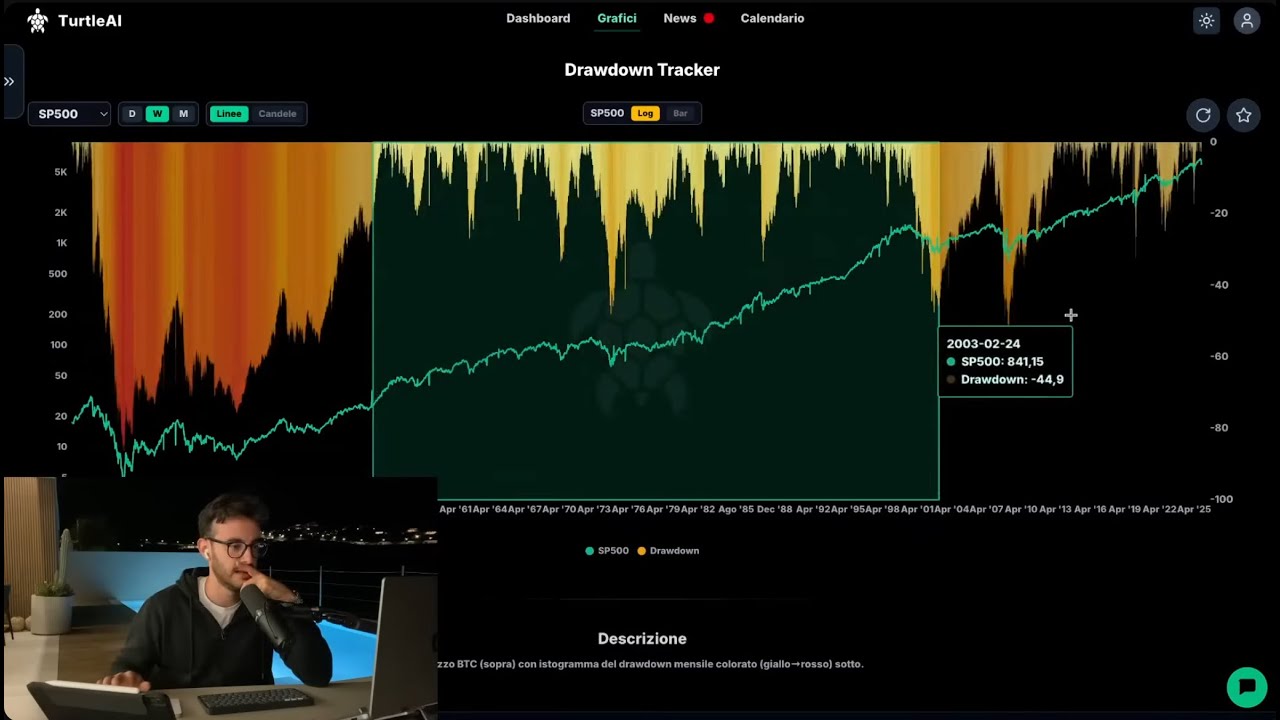Click the Drawdown: -44,9 tooltip value
The width and height of the screenshot is (1280, 720).
[x=1012, y=380]
